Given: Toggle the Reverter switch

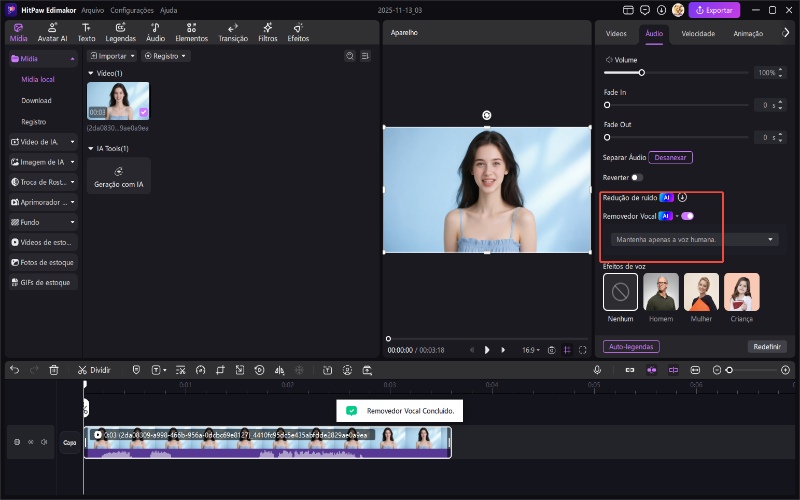Looking at the screenshot, I should (x=637, y=177).
